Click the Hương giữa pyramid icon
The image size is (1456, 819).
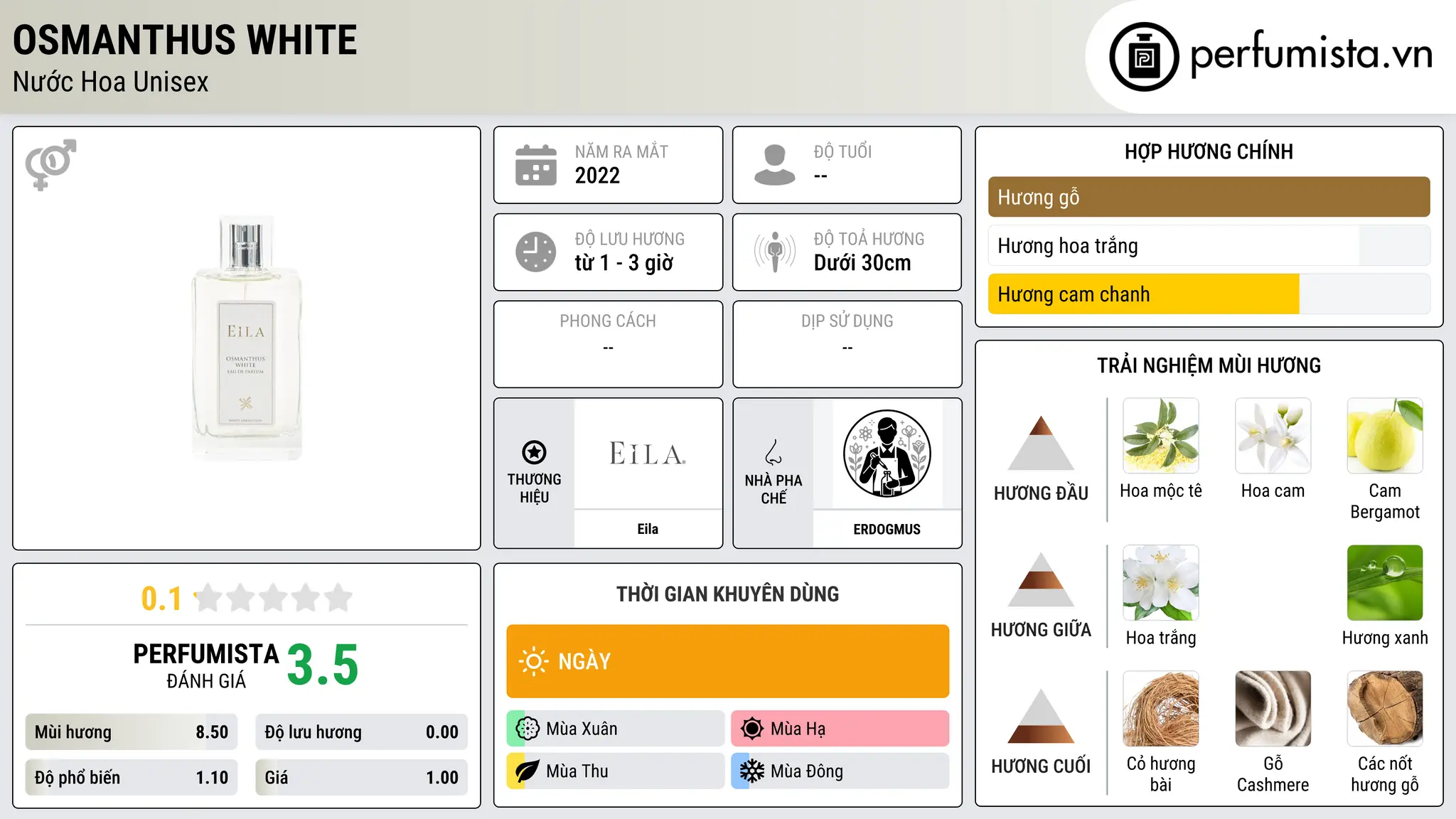coord(1041,579)
